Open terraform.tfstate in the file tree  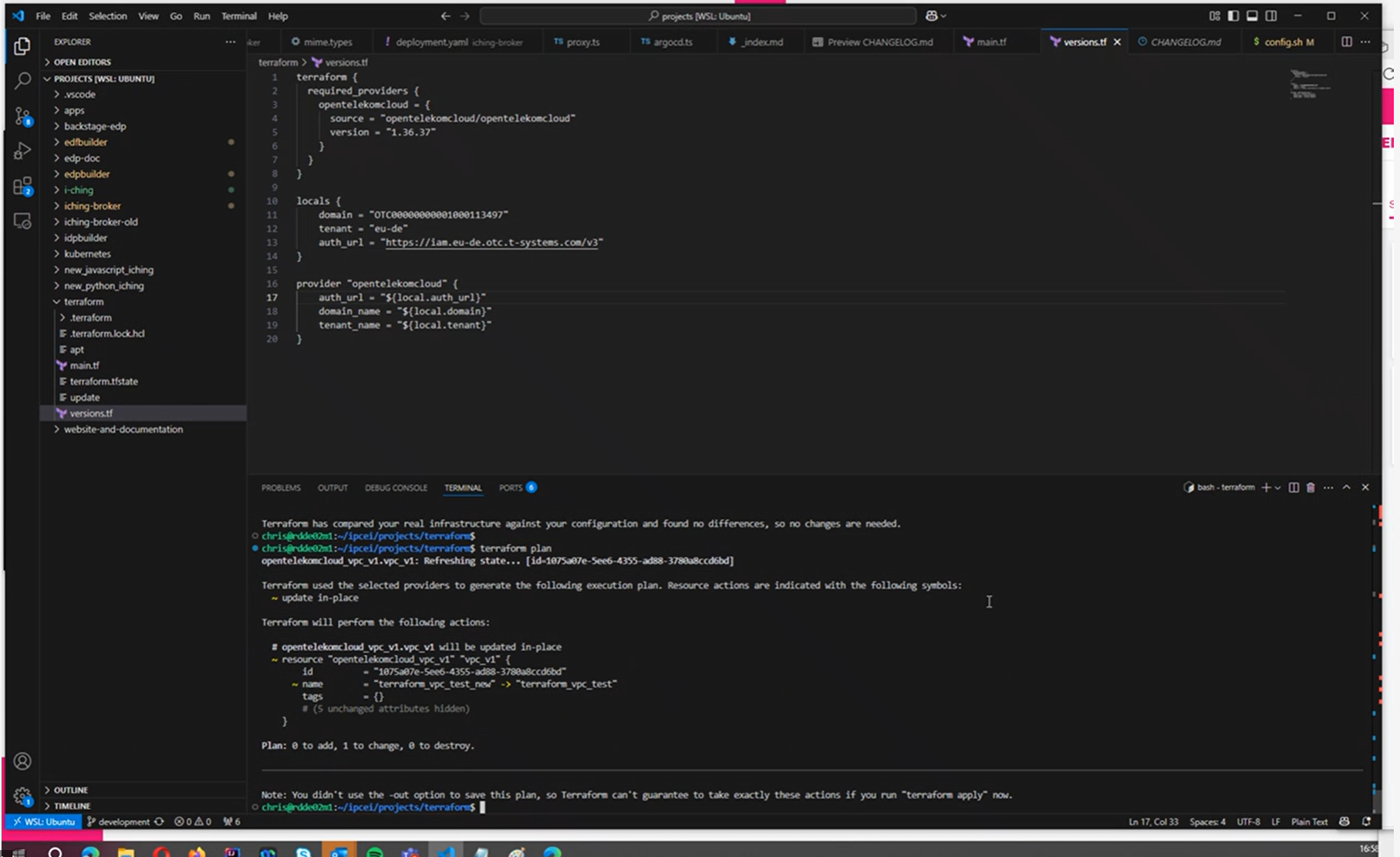pyautogui.click(x=103, y=382)
